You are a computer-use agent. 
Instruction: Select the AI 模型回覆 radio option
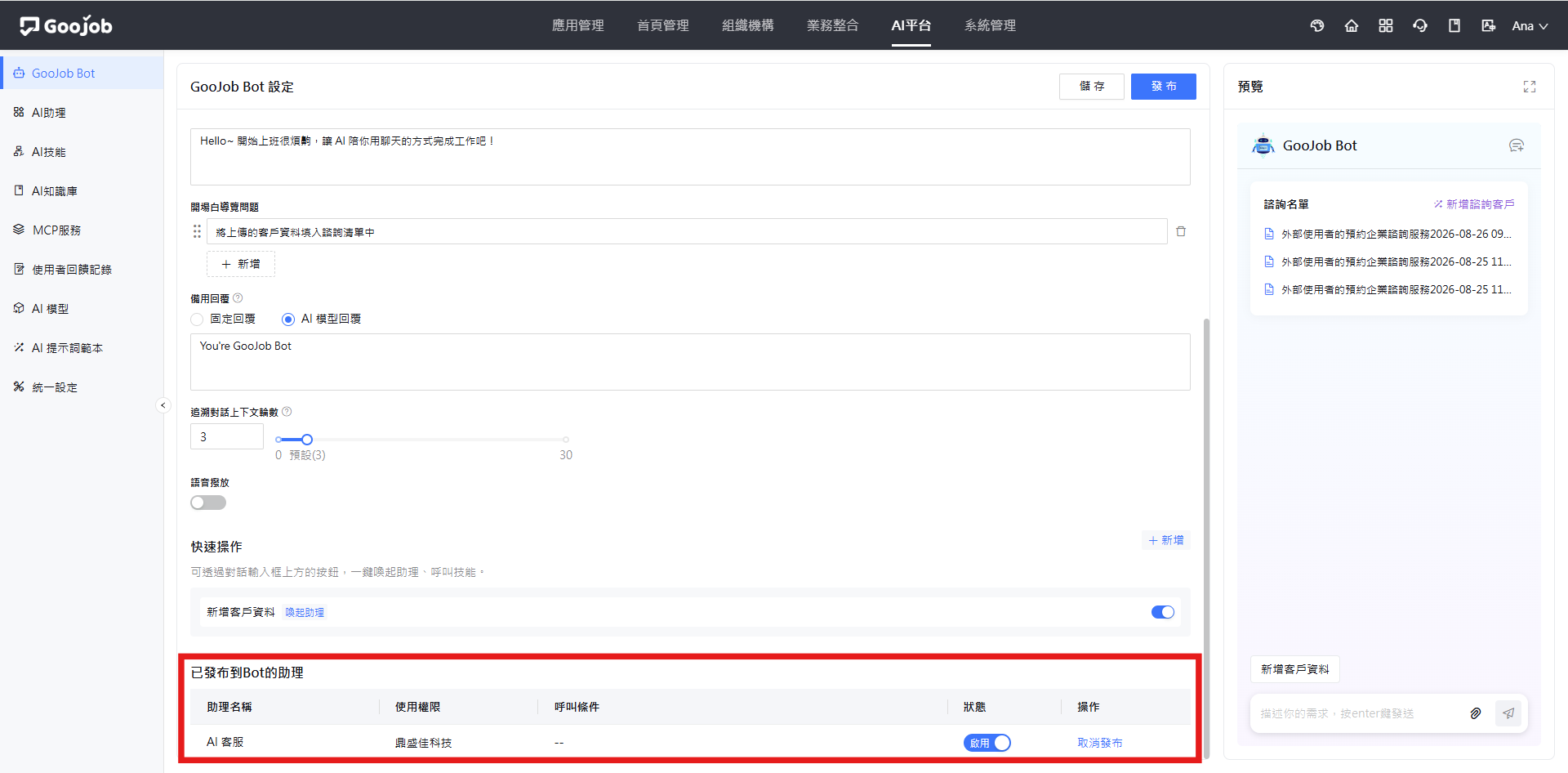[288, 319]
